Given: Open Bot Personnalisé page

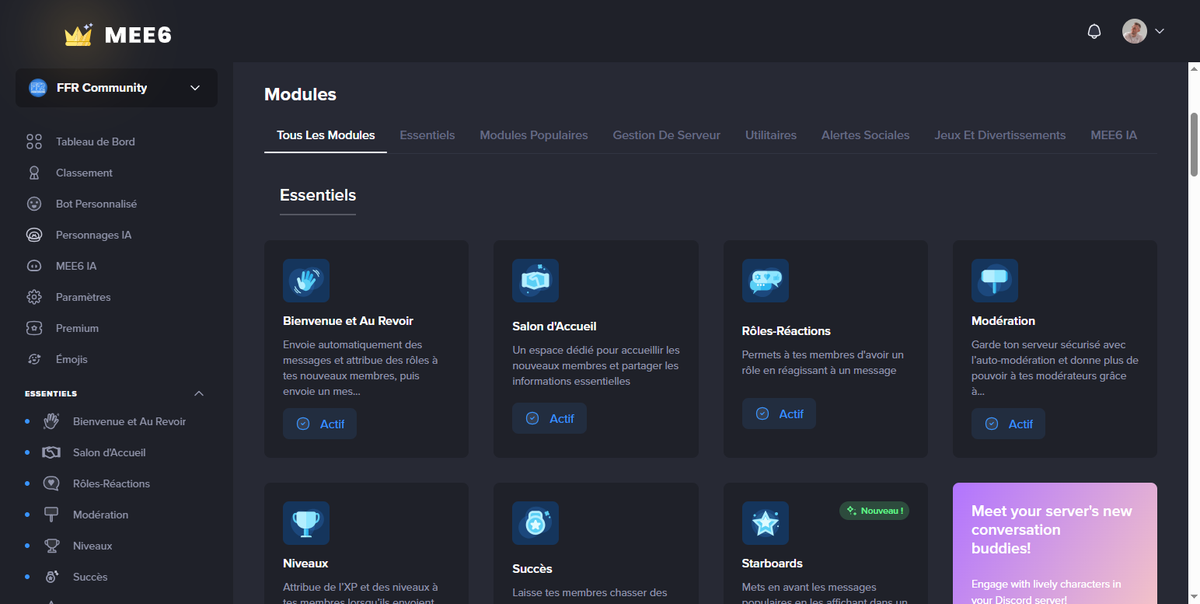Looking at the screenshot, I should click(96, 204).
